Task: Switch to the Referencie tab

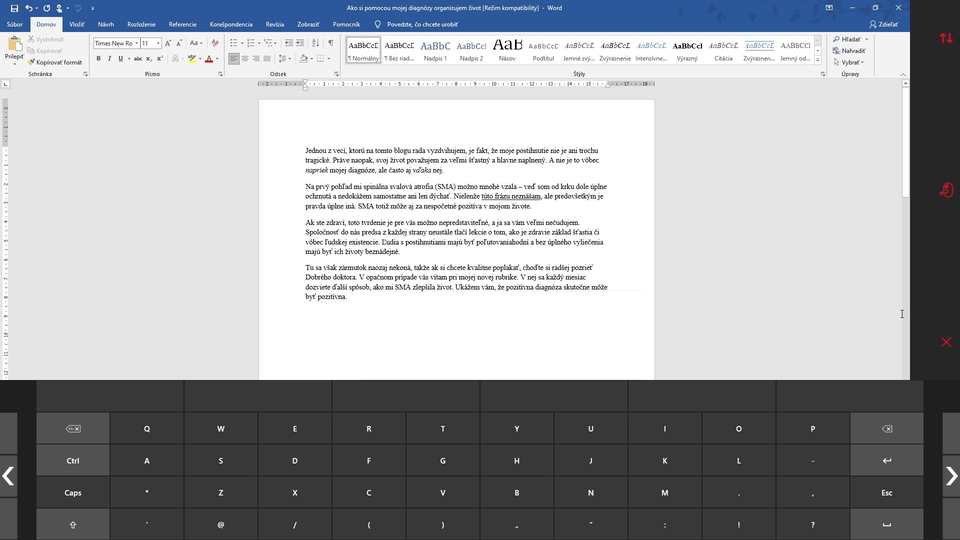Action: coord(182,24)
